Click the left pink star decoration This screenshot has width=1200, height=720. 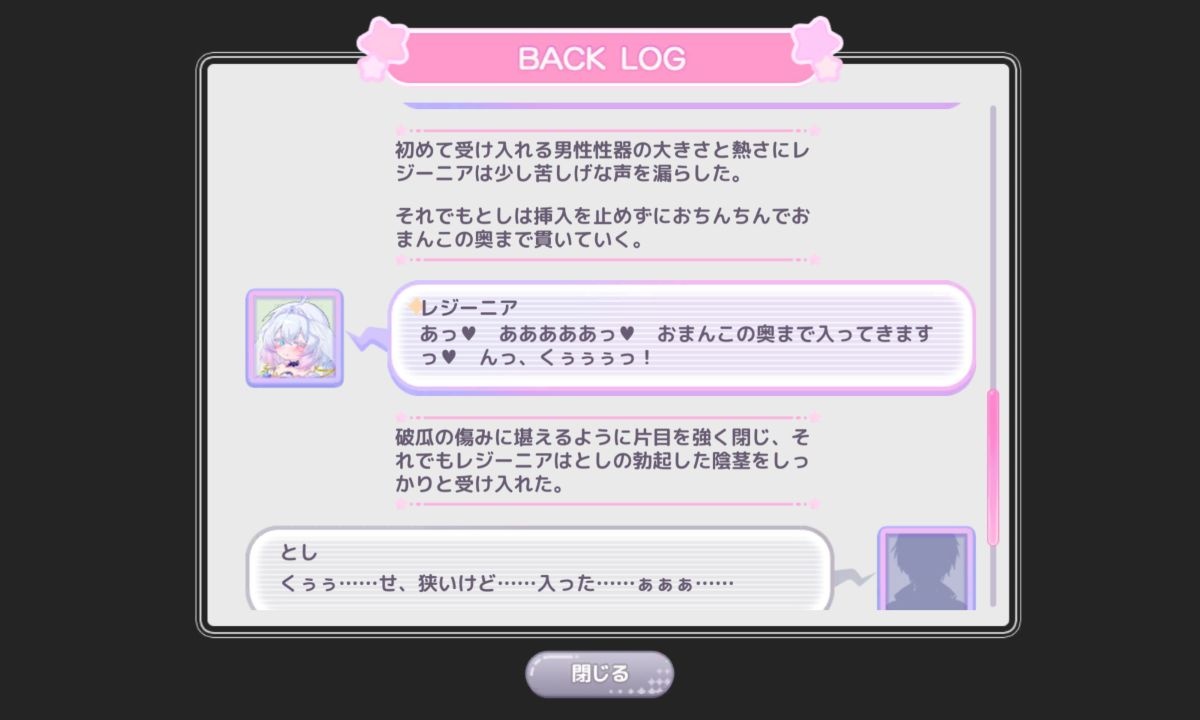[380, 48]
